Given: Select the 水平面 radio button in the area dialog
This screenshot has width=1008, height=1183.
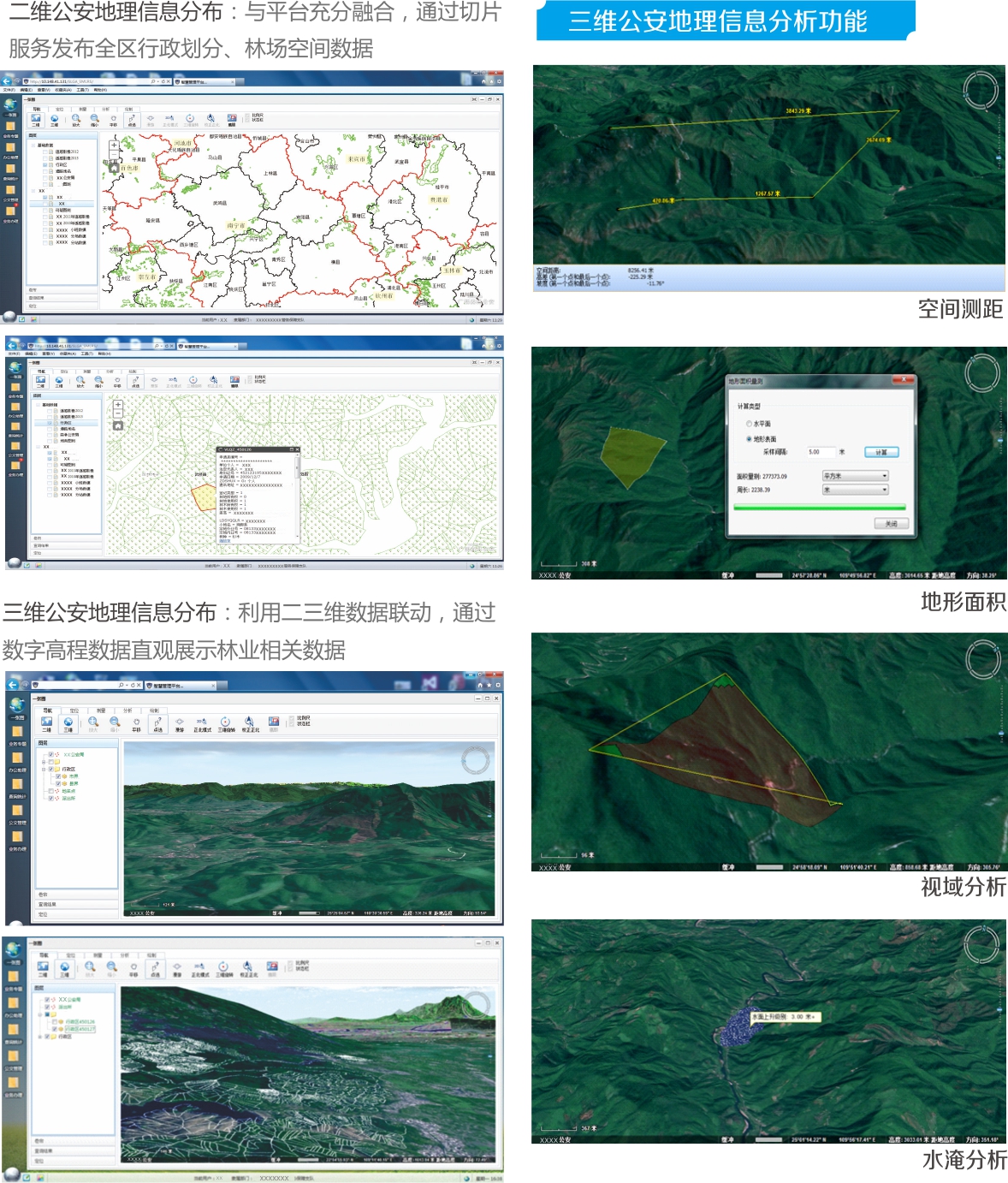Looking at the screenshot, I should coord(749,424).
